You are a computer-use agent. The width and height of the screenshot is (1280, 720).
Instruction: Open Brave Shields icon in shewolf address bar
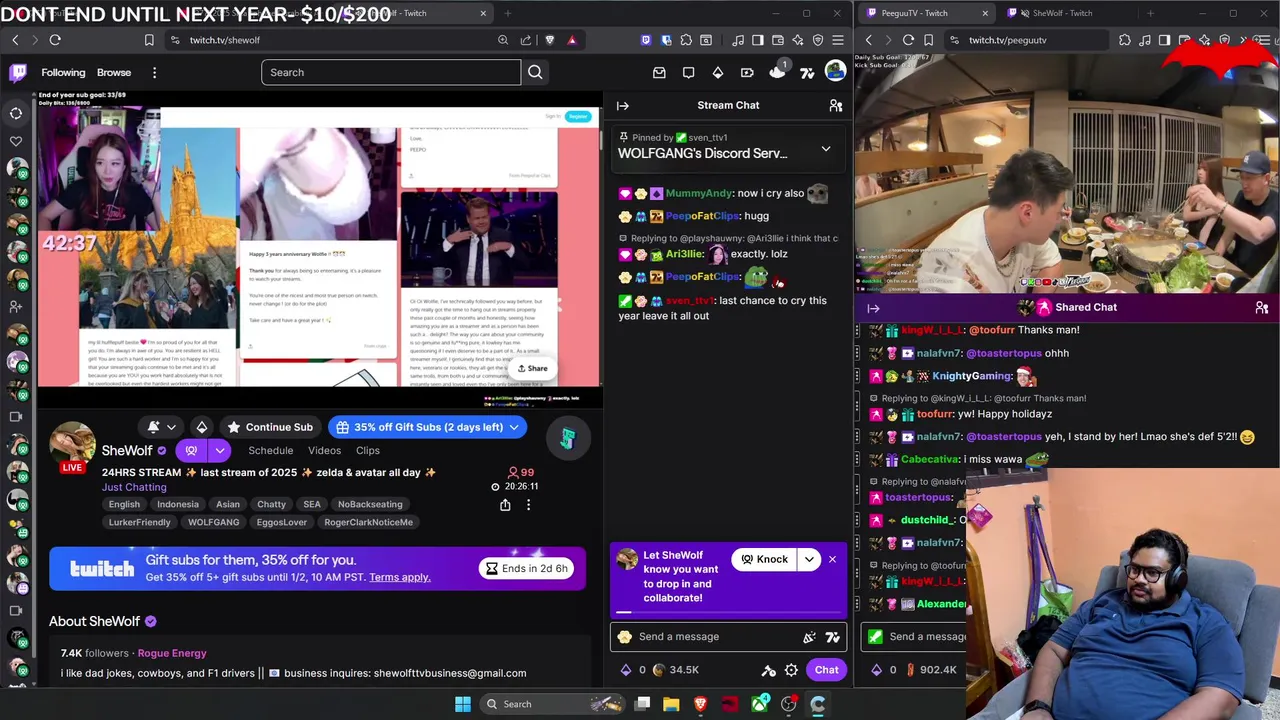[x=549, y=40]
